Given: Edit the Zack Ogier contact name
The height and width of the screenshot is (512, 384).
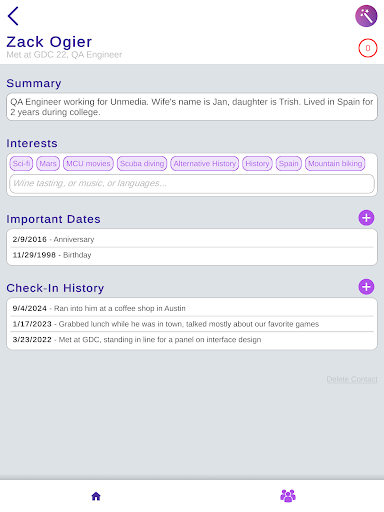Looking at the screenshot, I should click(49, 42).
